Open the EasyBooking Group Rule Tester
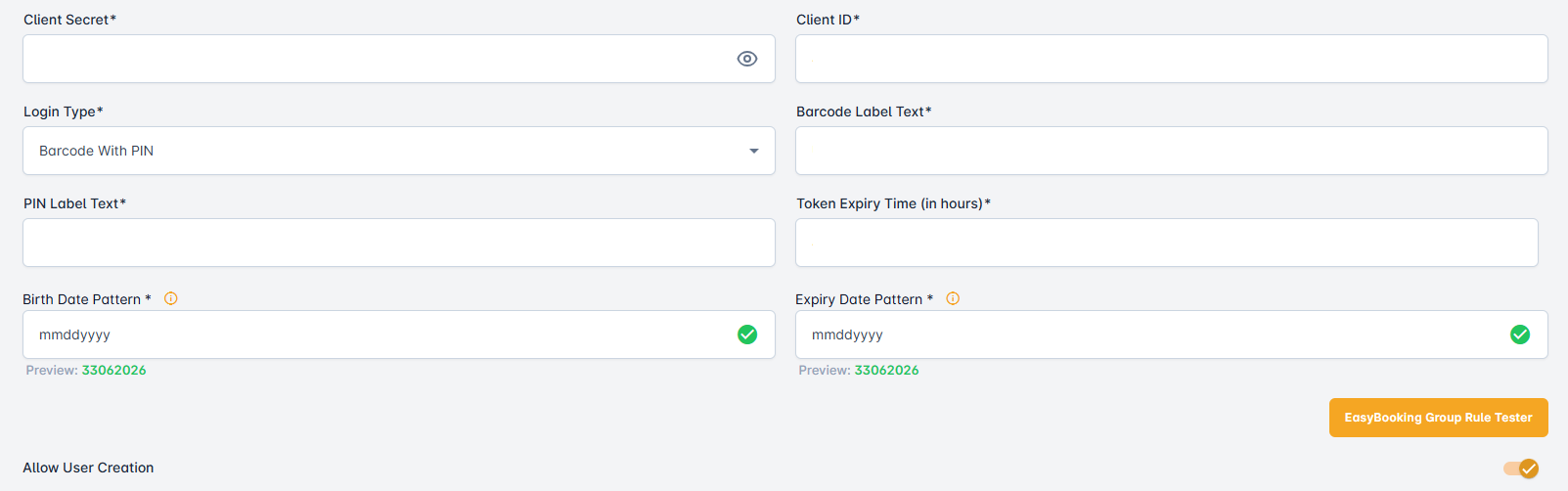The width and height of the screenshot is (1568, 491). click(x=1438, y=418)
